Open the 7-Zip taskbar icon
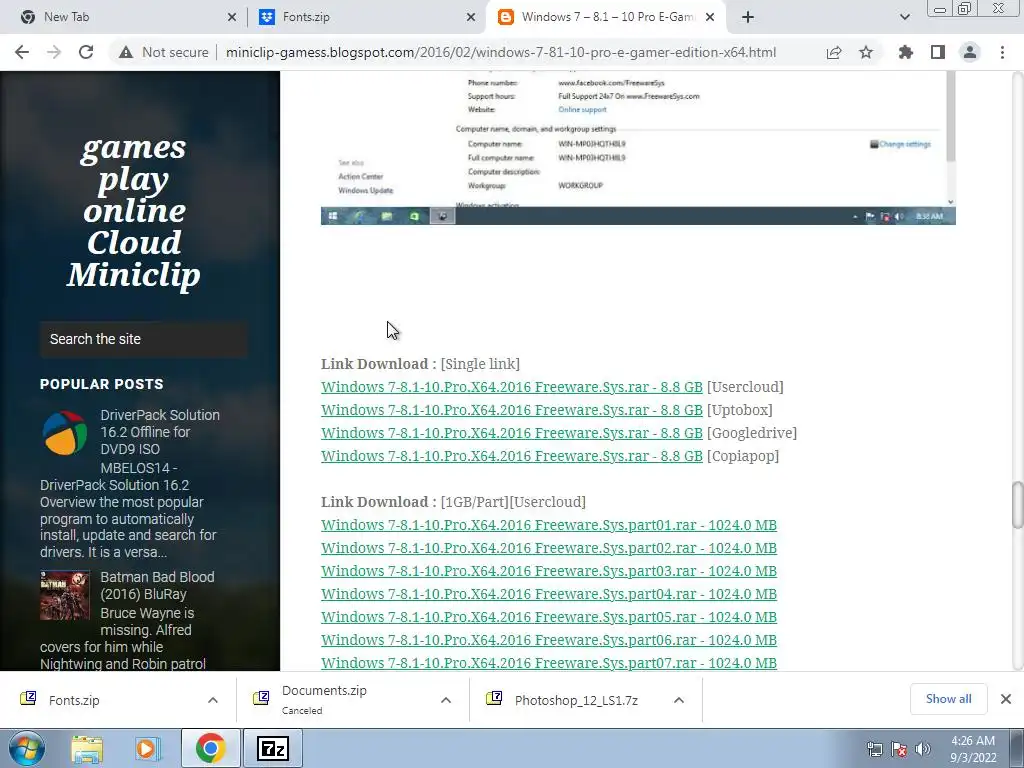This screenshot has height=768, width=1024. 273,748
